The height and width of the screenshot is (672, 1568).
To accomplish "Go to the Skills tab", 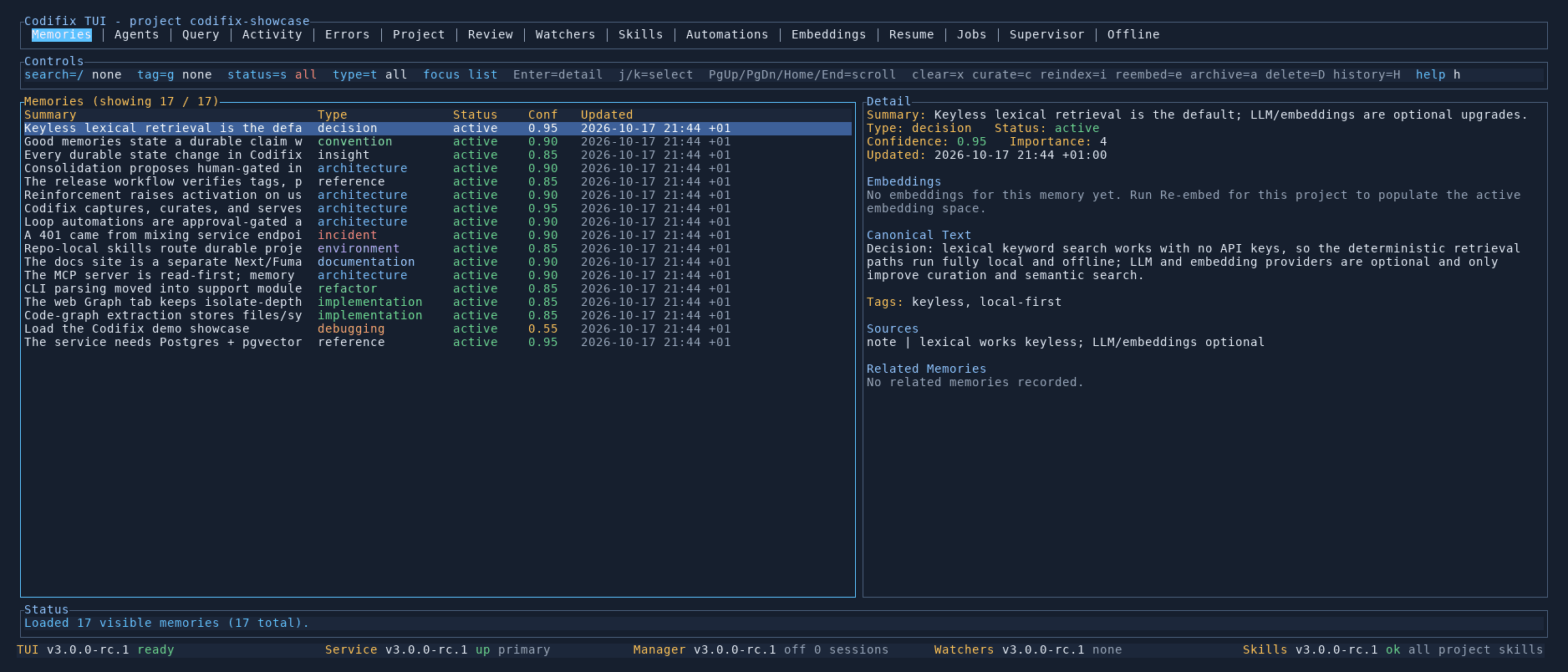I will [640, 35].
